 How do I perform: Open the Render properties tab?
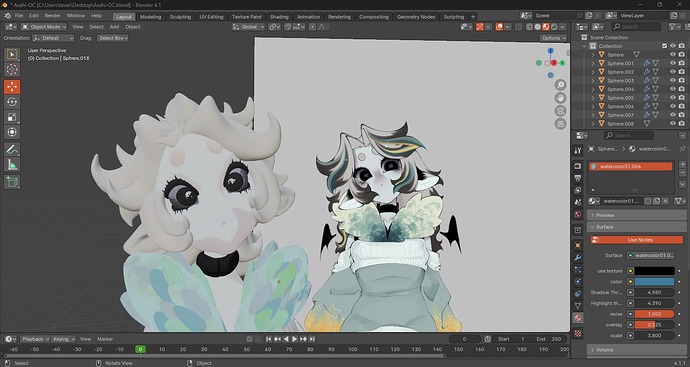tap(578, 166)
